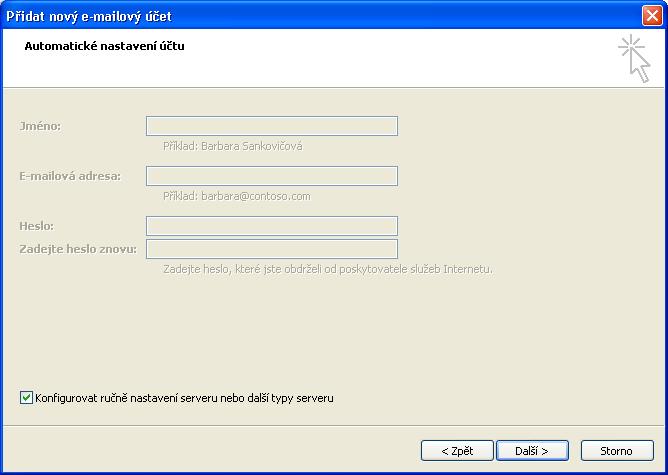This screenshot has width=668, height=475.
Task: Select the E-mailová adresa input field
Action: pos(272,176)
